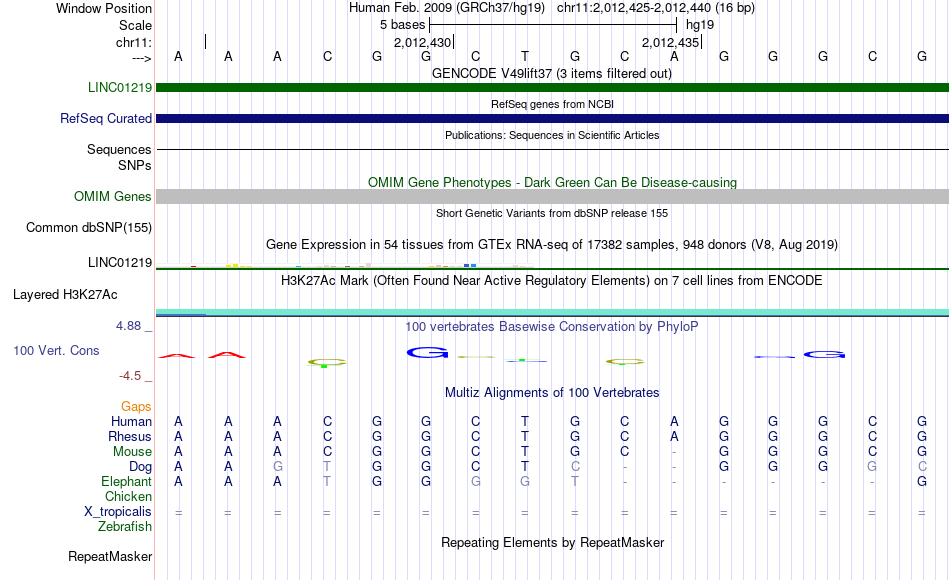Click the hg19 text beside scale bar
The height and width of the screenshot is (580, 950).
click(700, 25)
